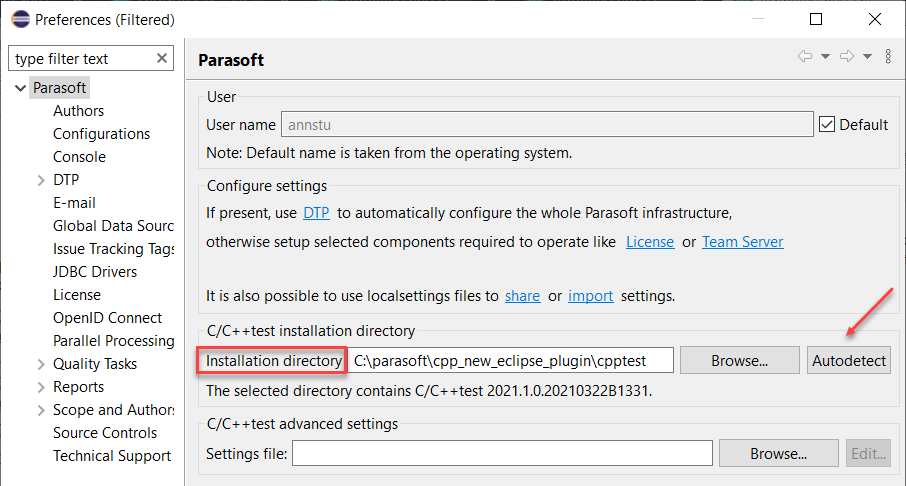Open the forward history dropdown arrow

click(867, 57)
